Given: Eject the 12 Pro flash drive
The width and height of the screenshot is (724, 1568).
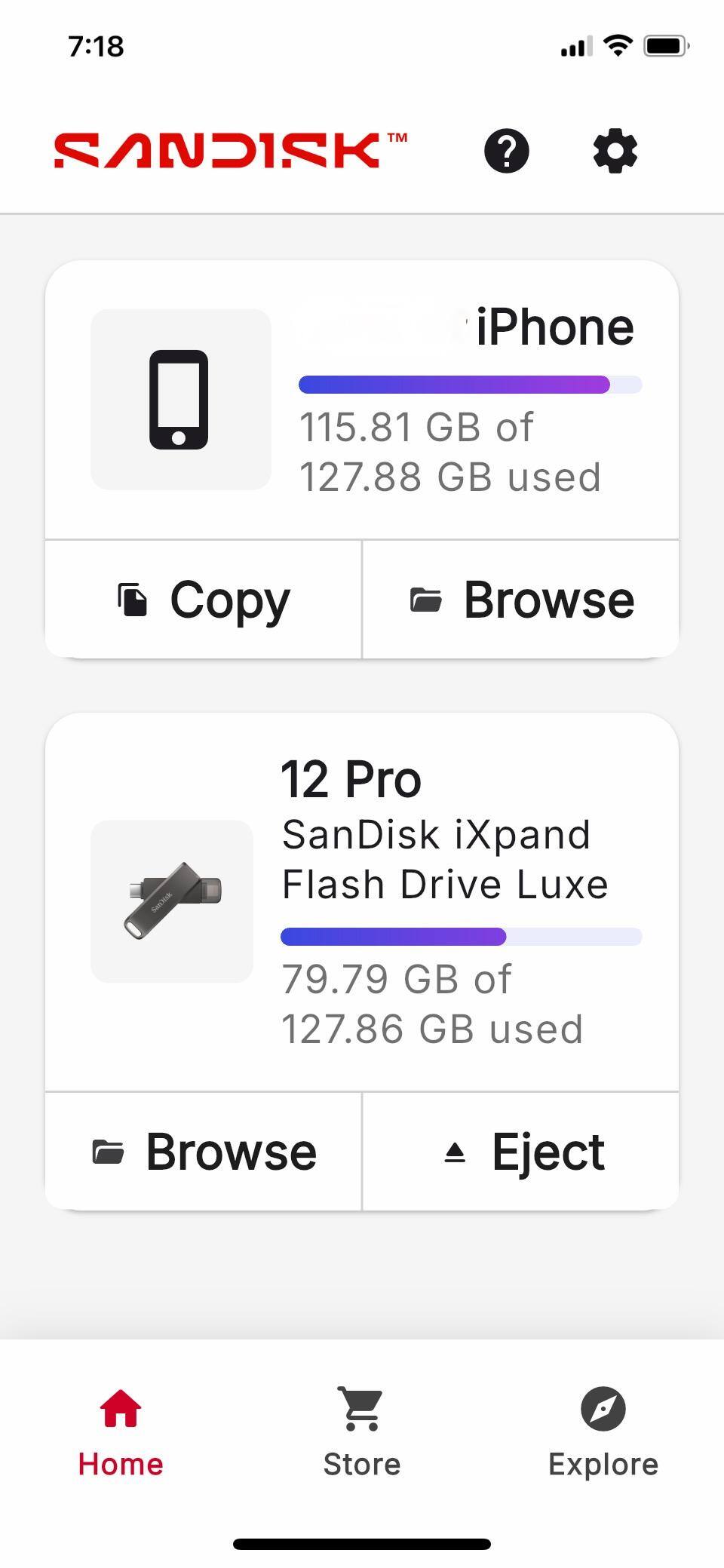Looking at the screenshot, I should click(521, 1152).
